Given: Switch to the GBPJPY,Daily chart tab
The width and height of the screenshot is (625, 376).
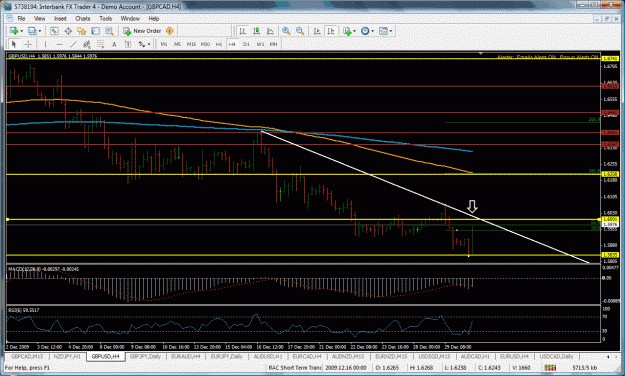Looking at the screenshot, I should tap(145, 356).
